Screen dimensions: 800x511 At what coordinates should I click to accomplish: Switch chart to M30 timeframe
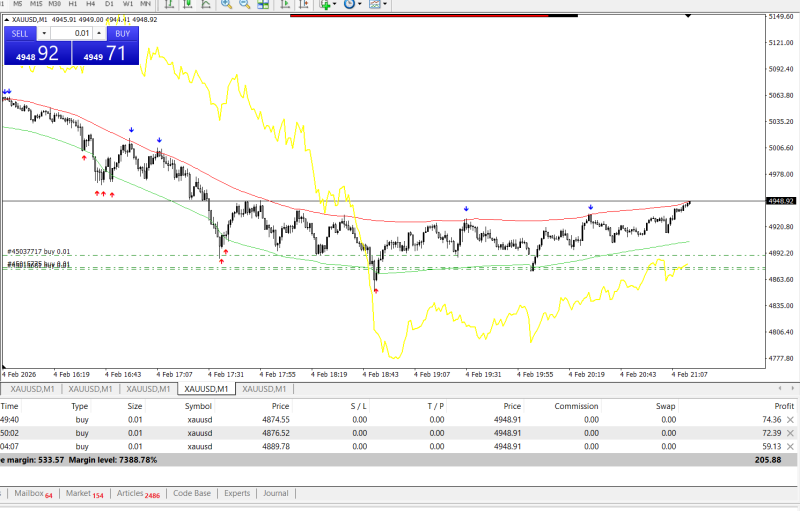pyautogui.click(x=55, y=3)
